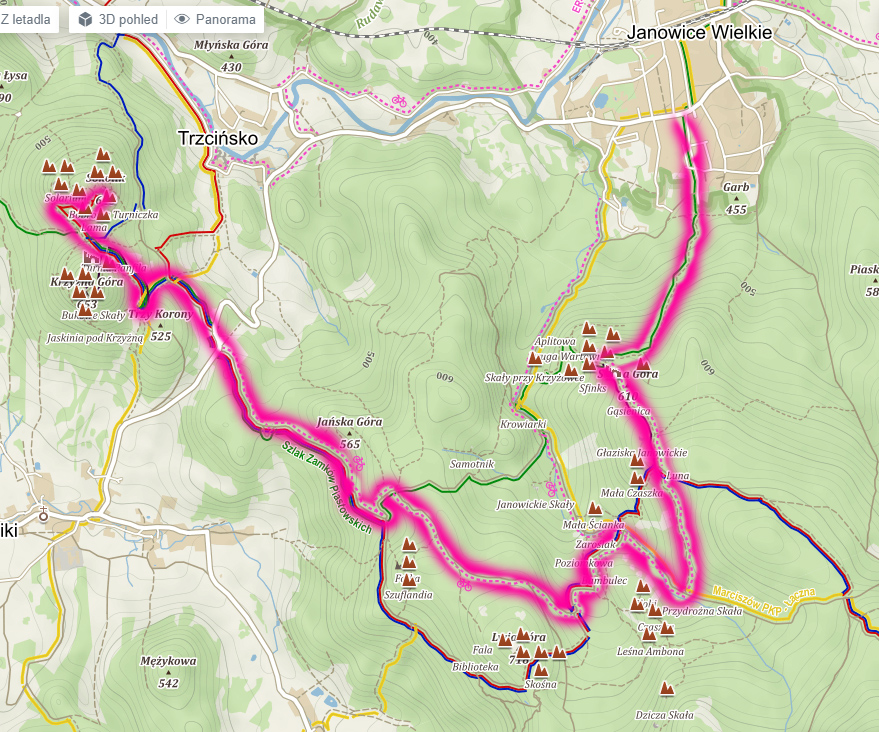This screenshot has height=732, width=879.
Task: Click the bicycle icon below Jańska Góra
Action: [358, 463]
